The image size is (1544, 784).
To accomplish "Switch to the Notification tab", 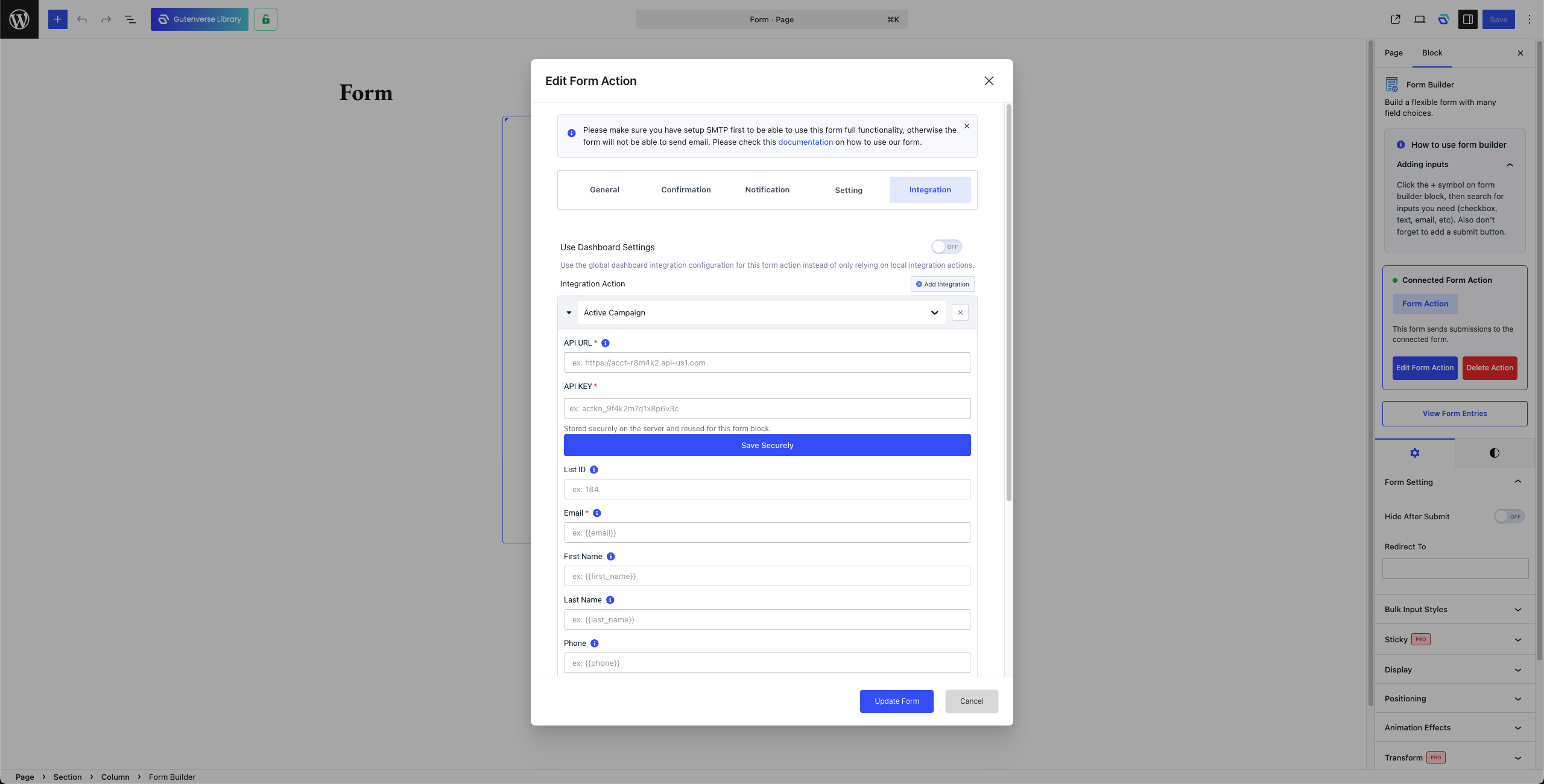I will (767, 189).
